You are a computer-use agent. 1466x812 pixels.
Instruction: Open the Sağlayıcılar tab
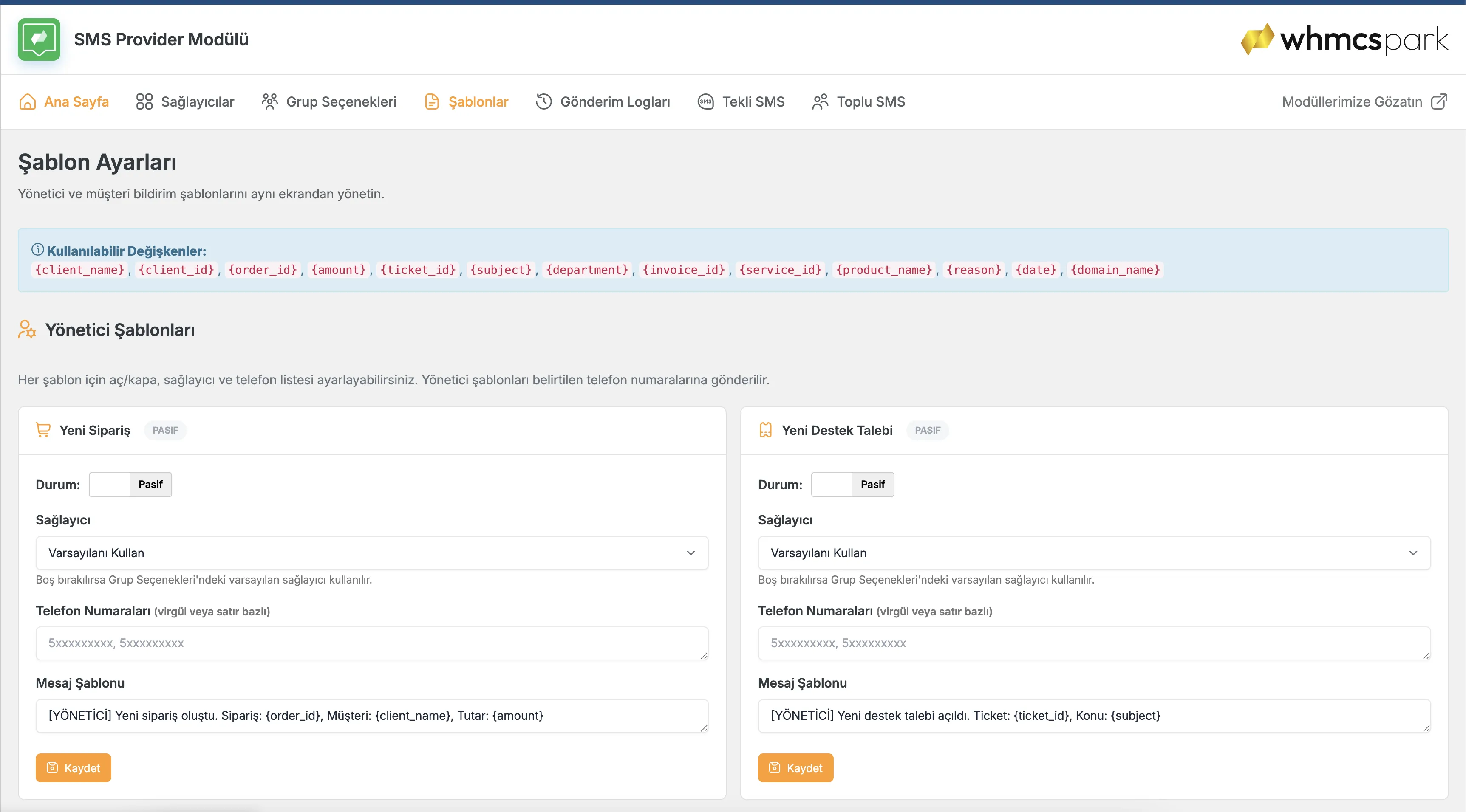(185, 102)
